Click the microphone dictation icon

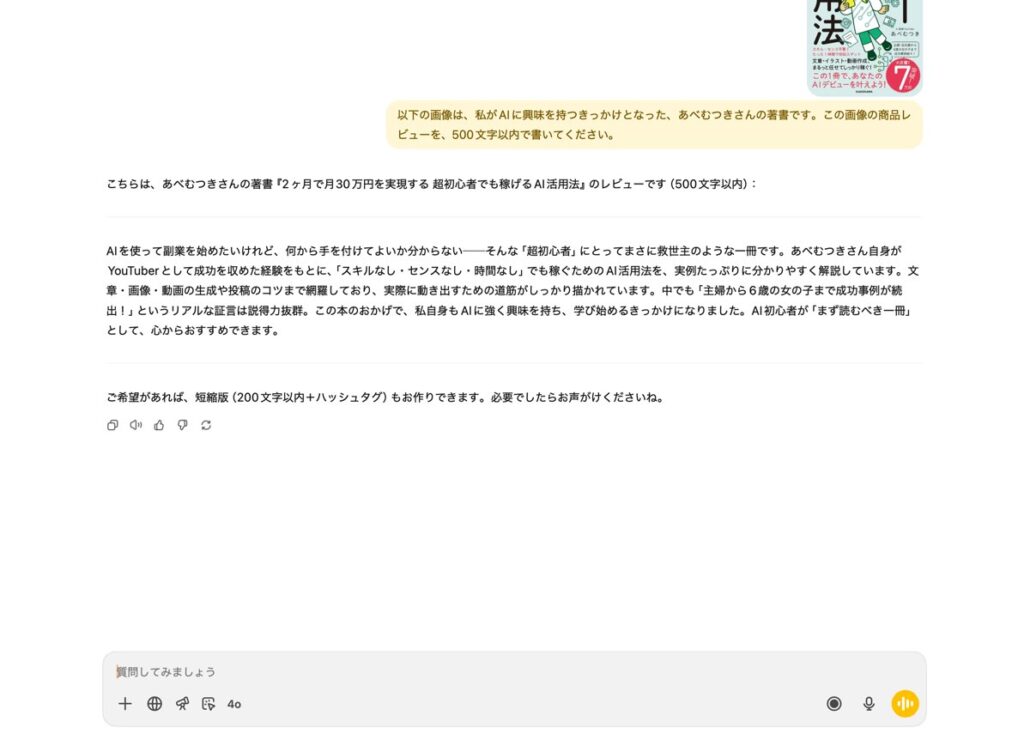pos(869,703)
